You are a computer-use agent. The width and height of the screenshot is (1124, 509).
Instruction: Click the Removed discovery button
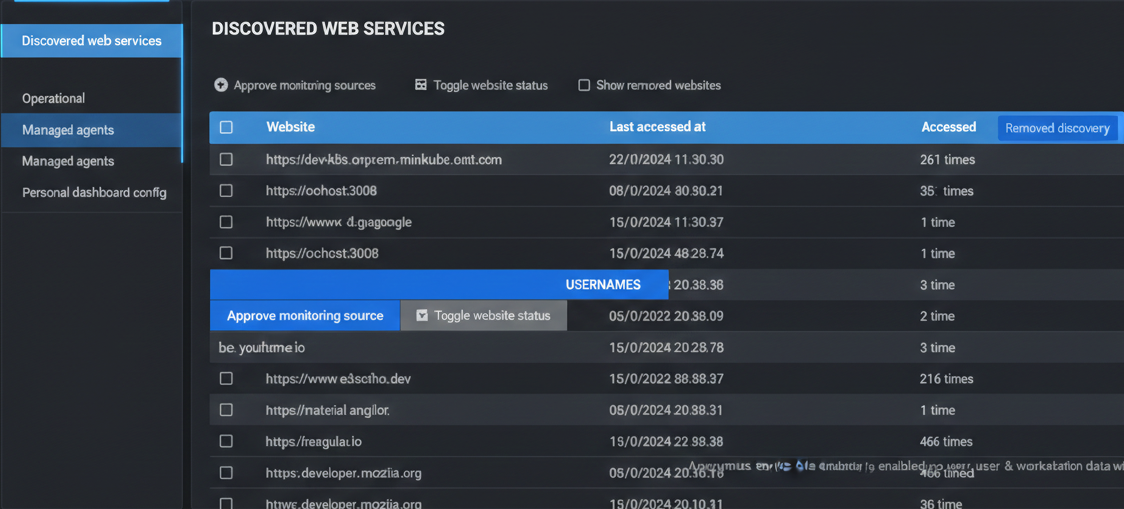pyautogui.click(x=1057, y=128)
